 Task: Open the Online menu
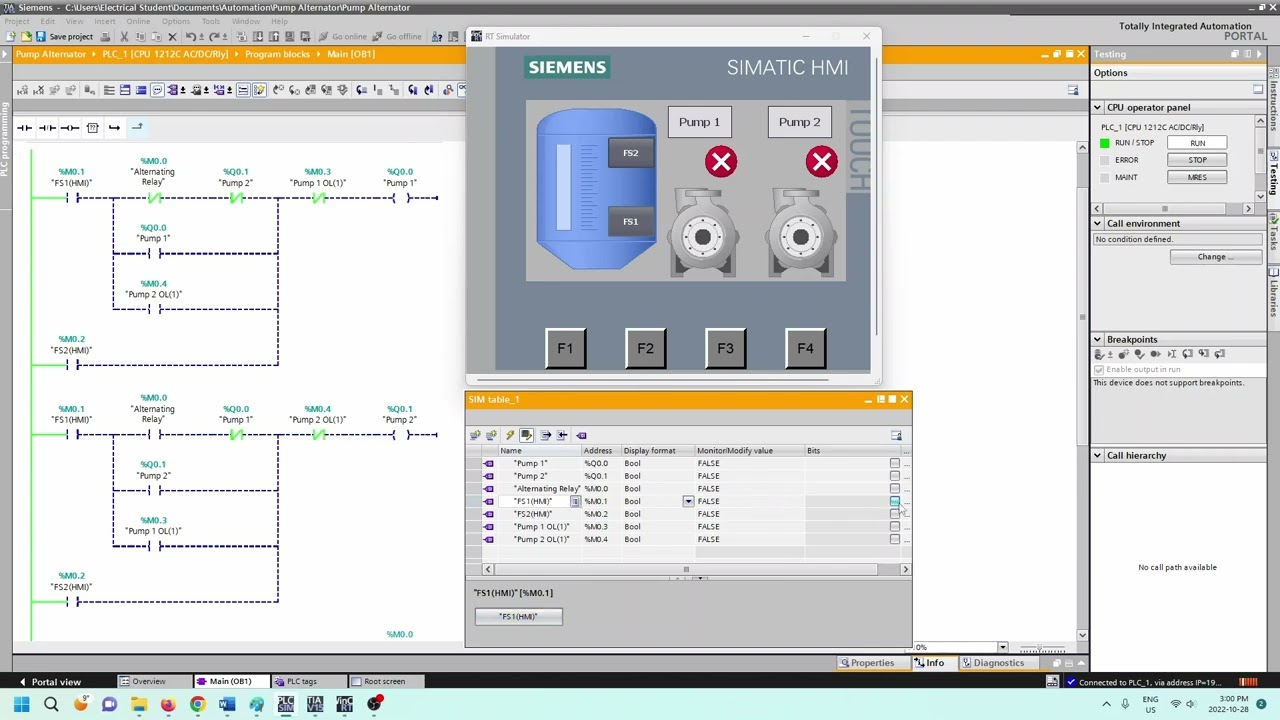[138, 21]
